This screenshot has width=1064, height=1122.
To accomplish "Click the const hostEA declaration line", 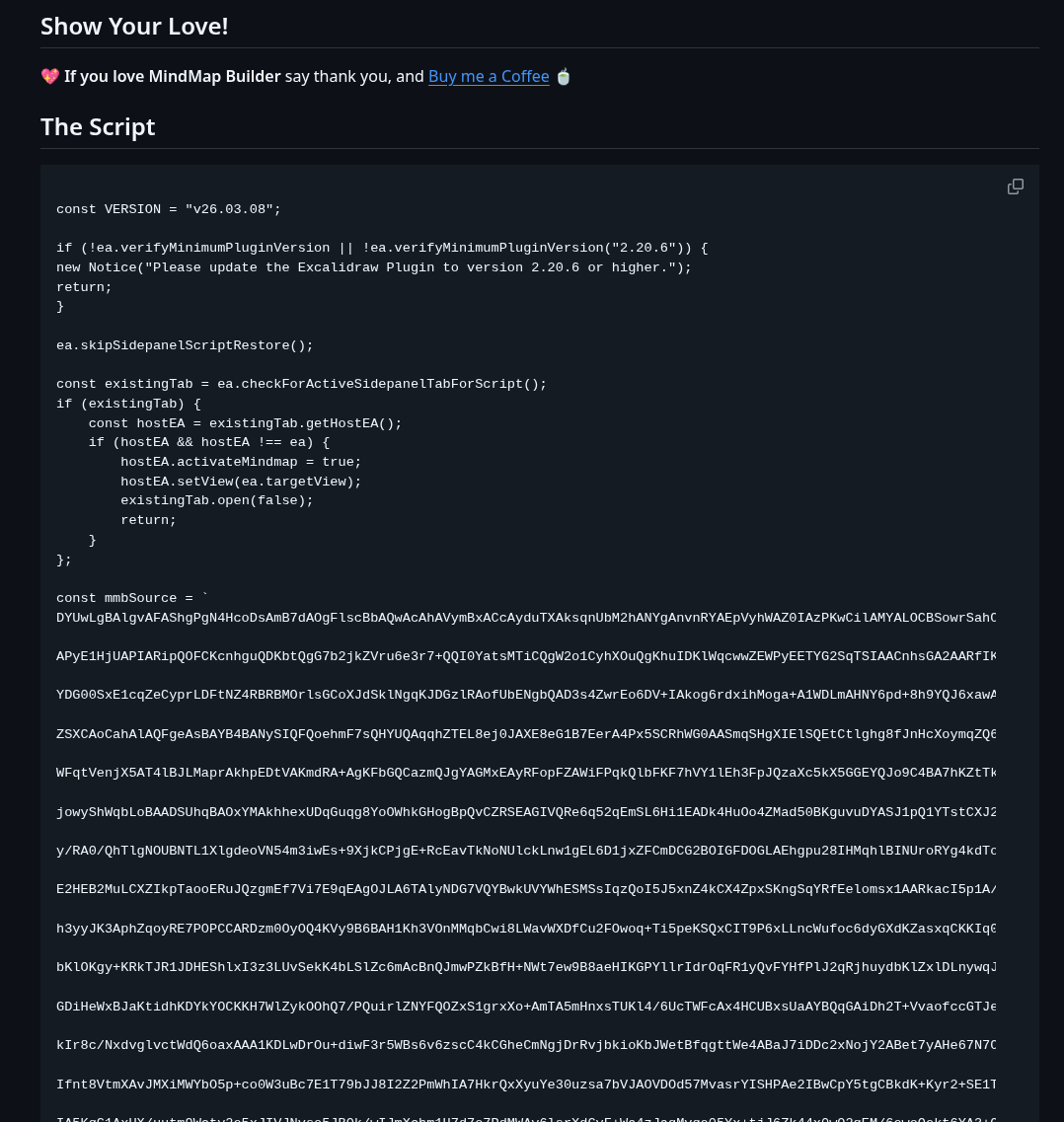I will pos(245,423).
